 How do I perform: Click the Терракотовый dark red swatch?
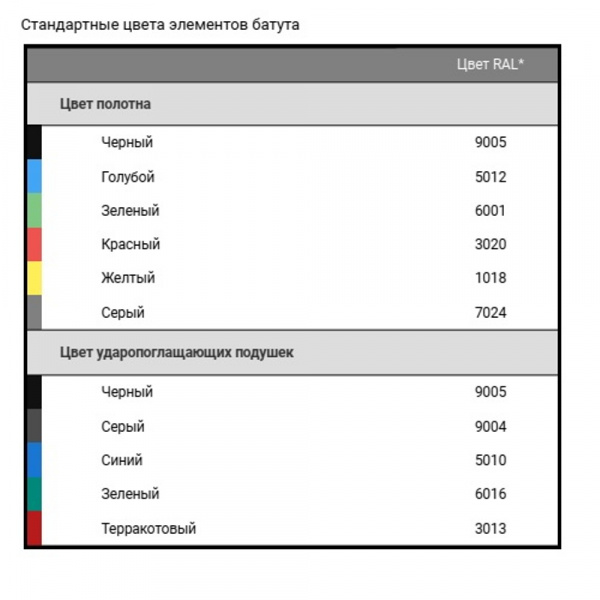(34, 528)
